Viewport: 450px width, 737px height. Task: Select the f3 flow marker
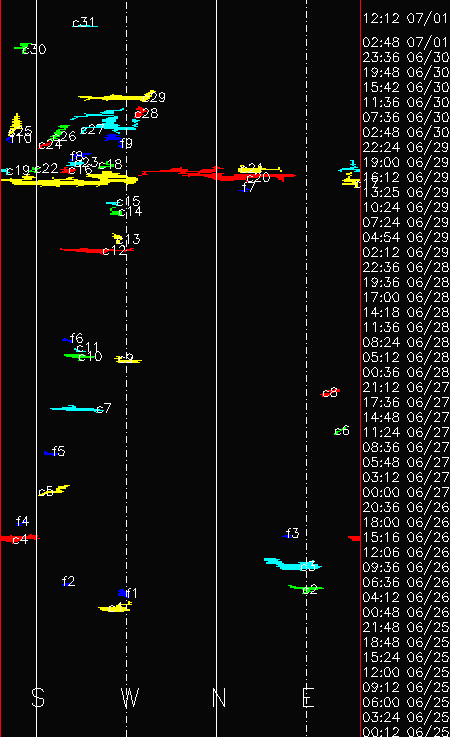pyautogui.click(x=291, y=533)
